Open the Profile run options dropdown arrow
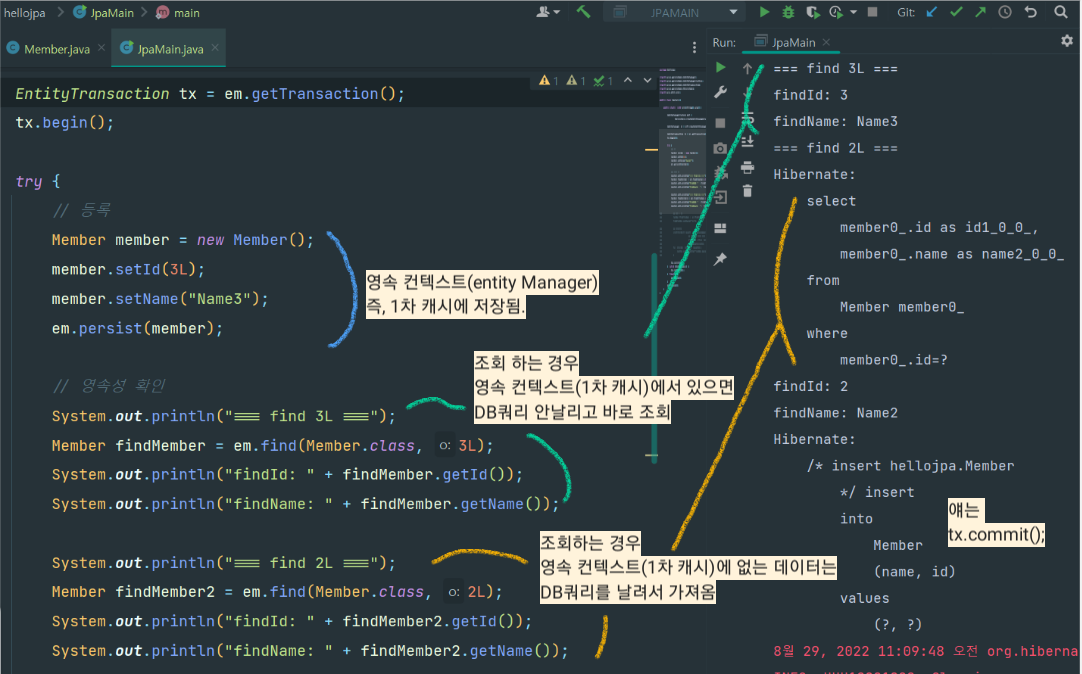This screenshot has height=674, width=1082. pos(852,13)
